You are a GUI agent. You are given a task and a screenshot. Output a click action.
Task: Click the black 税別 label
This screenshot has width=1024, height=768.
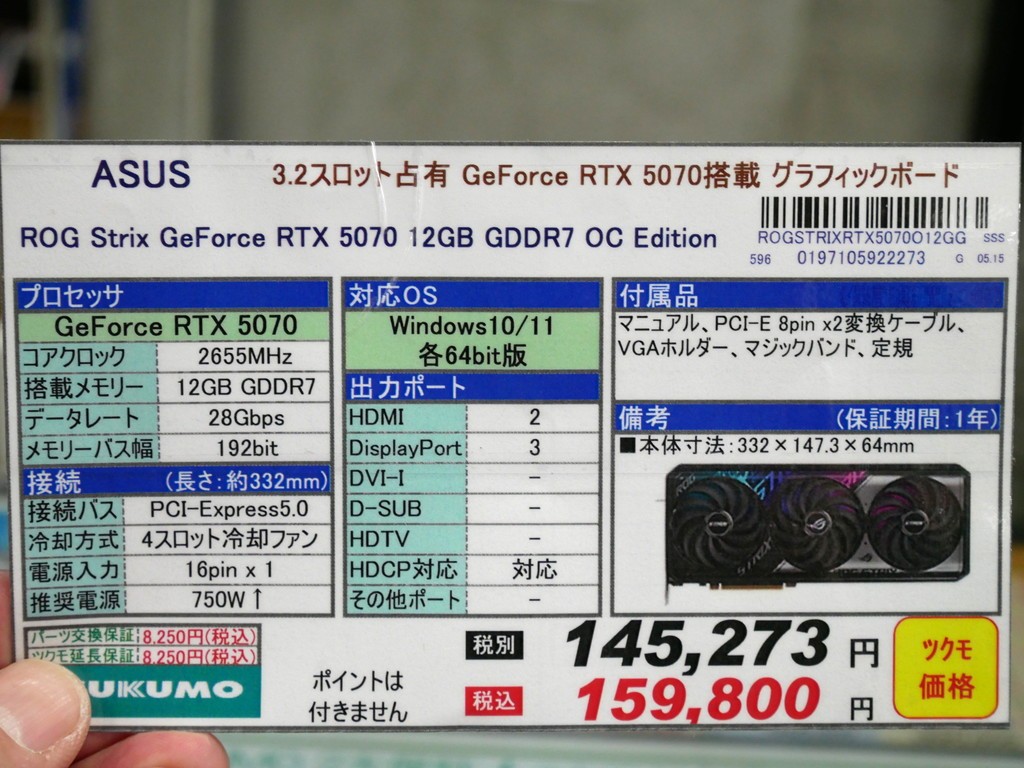[x=494, y=645]
